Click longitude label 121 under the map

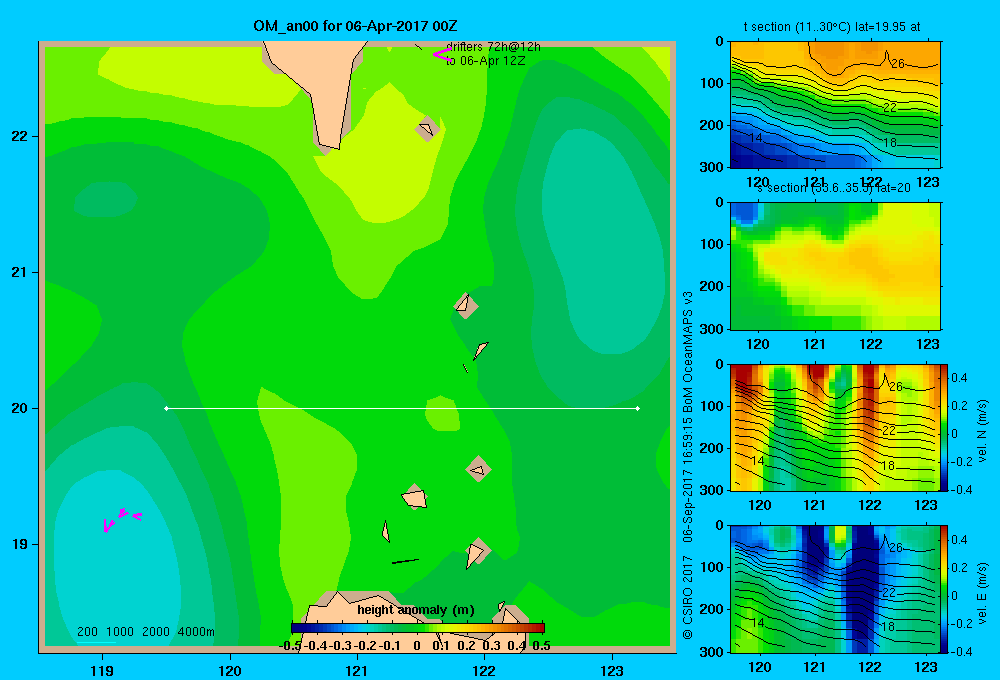pos(357,670)
